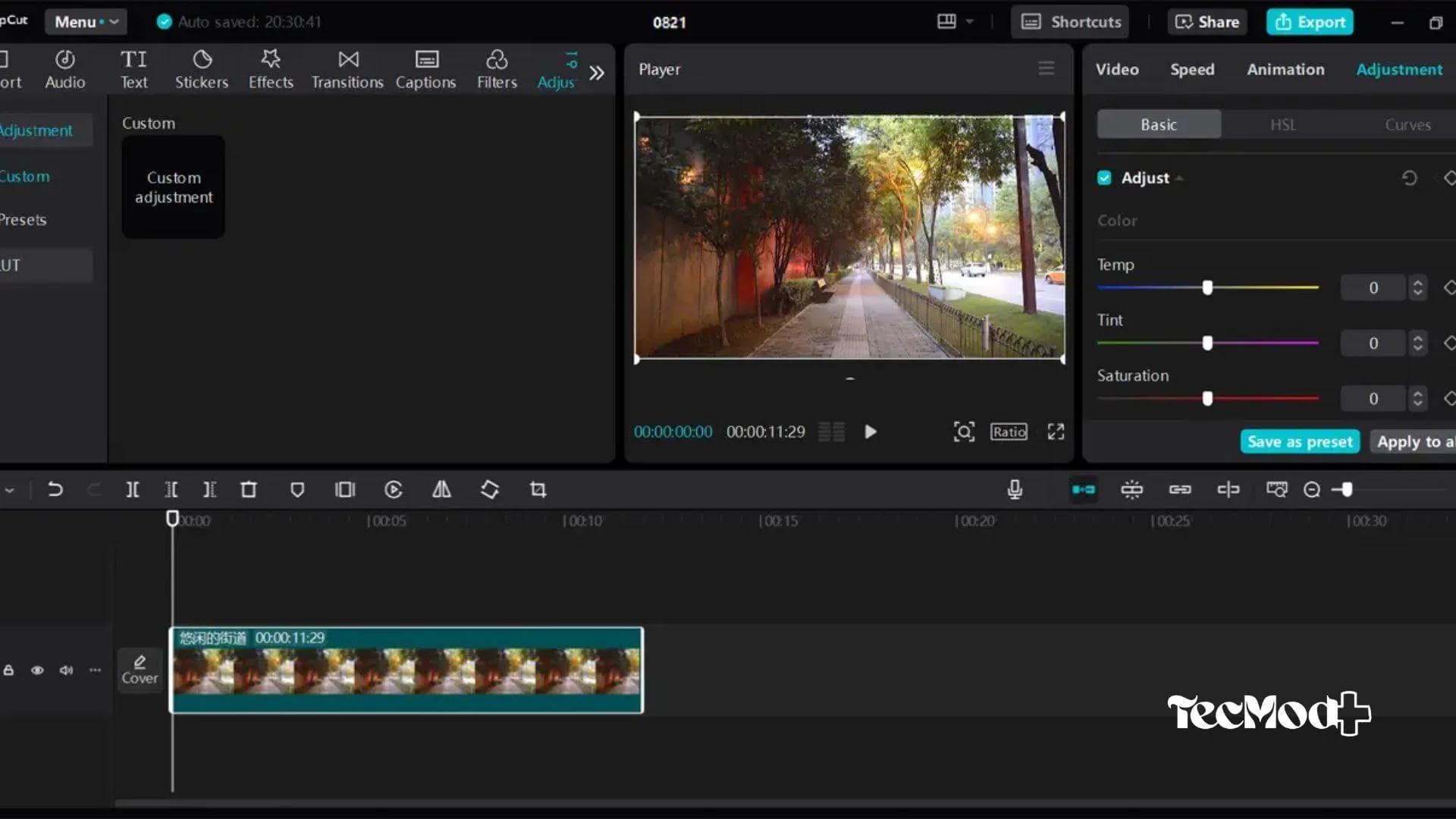Mute the video track
The width and height of the screenshot is (1456, 819).
click(66, 670)
